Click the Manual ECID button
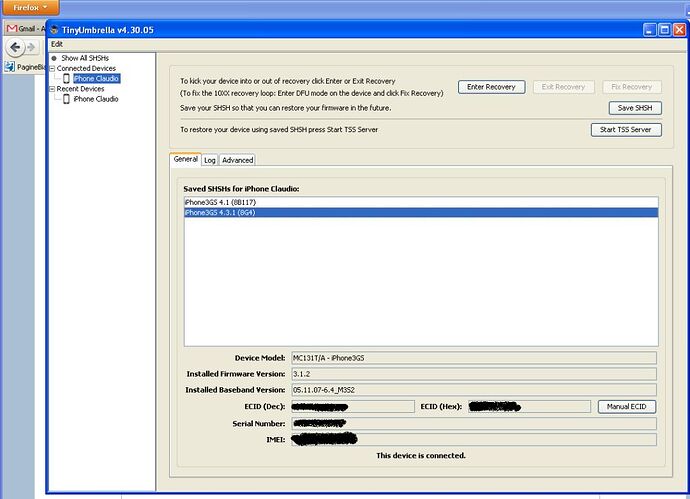The width and height of the screenshot is (690, 499). 627,407
